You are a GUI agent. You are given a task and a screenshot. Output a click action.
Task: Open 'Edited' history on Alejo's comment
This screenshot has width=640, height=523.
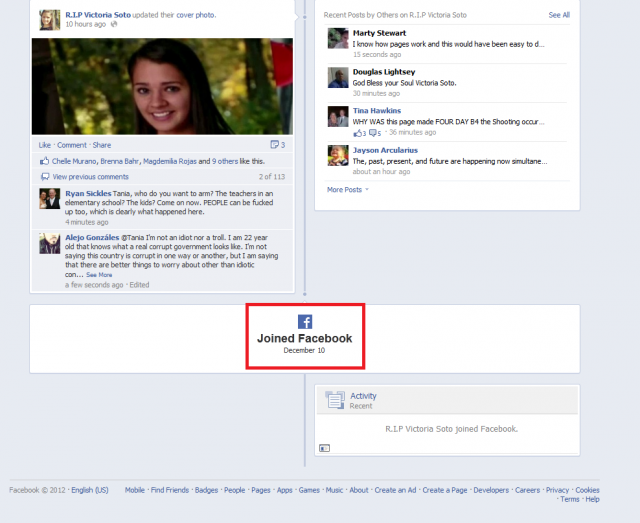point(139,285)
